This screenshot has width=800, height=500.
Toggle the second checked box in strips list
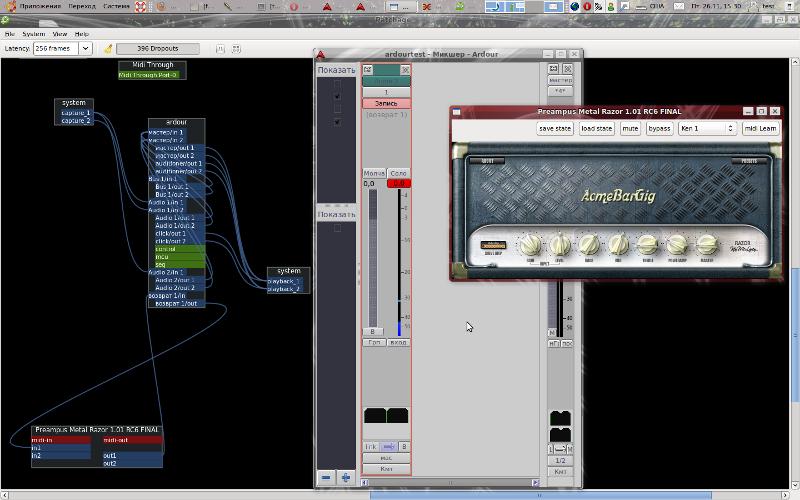337,96
